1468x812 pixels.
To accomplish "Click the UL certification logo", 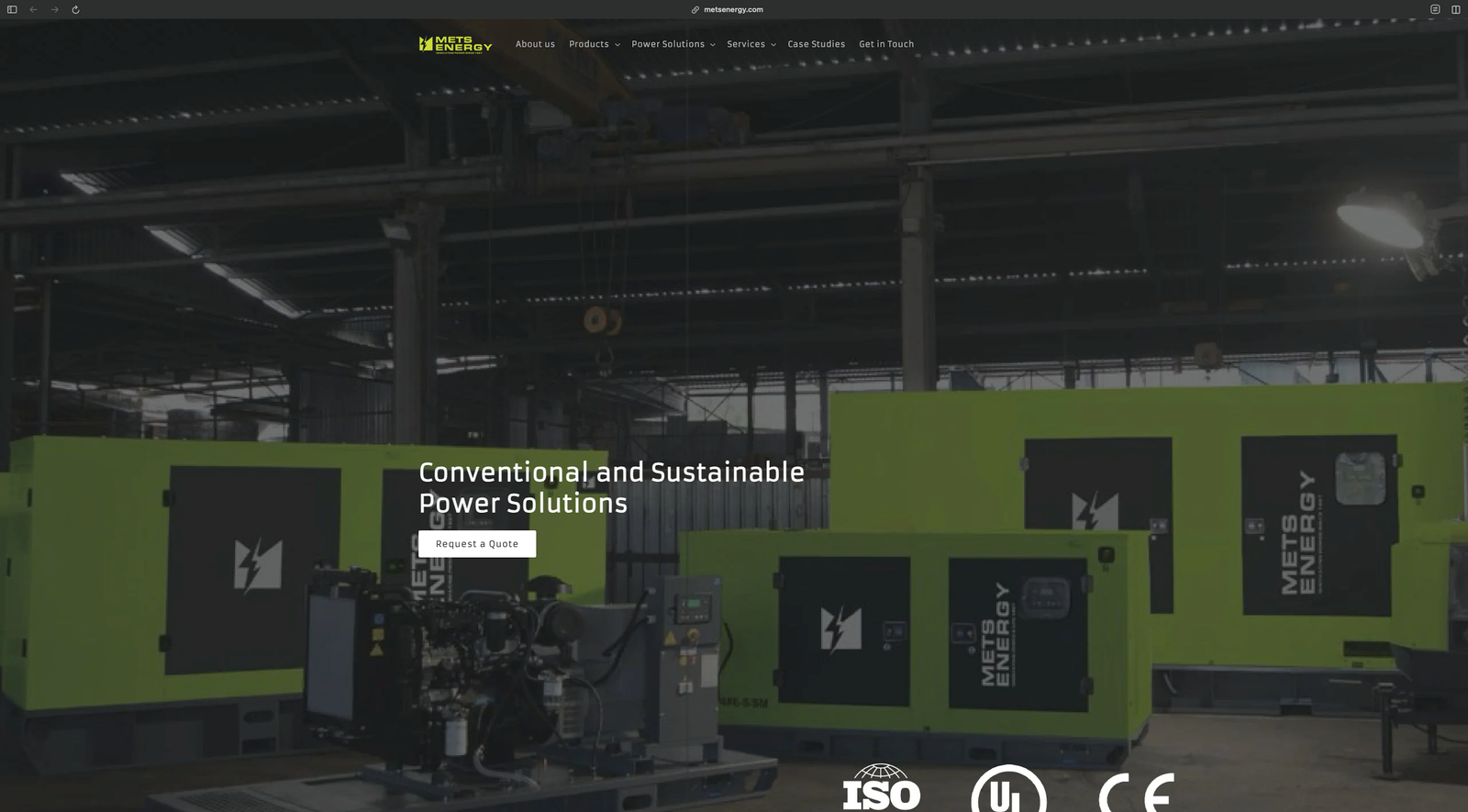I will [x=1008, y=791].
